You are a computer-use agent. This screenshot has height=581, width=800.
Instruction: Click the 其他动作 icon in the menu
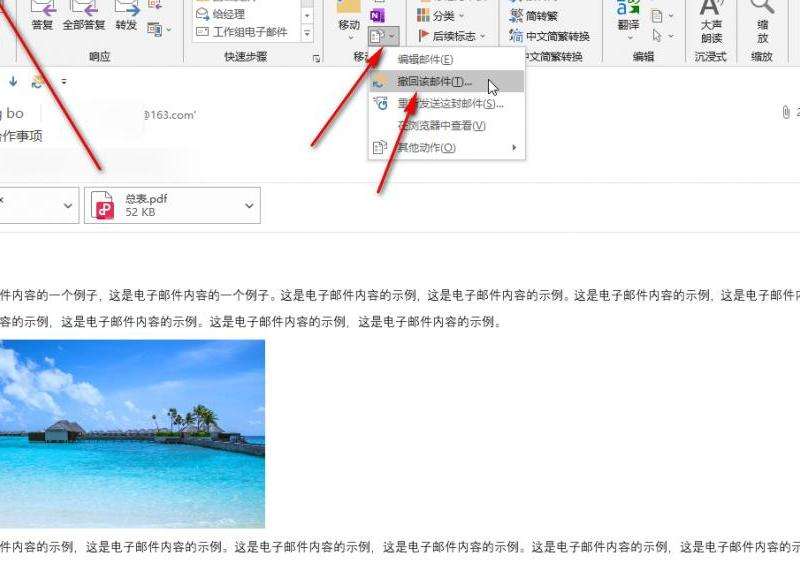click(380, 147)
